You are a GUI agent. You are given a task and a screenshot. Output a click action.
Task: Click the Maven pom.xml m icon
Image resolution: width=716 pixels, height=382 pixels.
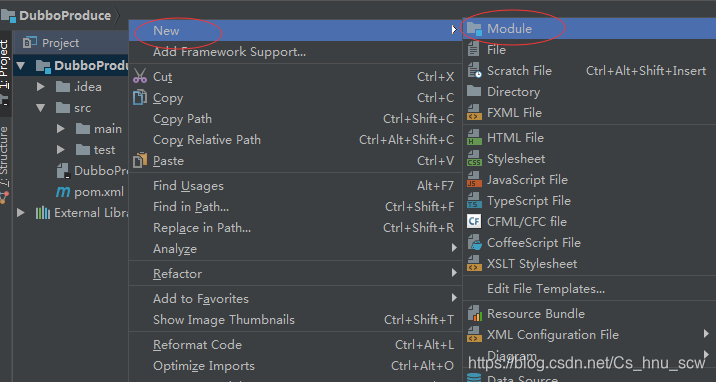point(63,192)
